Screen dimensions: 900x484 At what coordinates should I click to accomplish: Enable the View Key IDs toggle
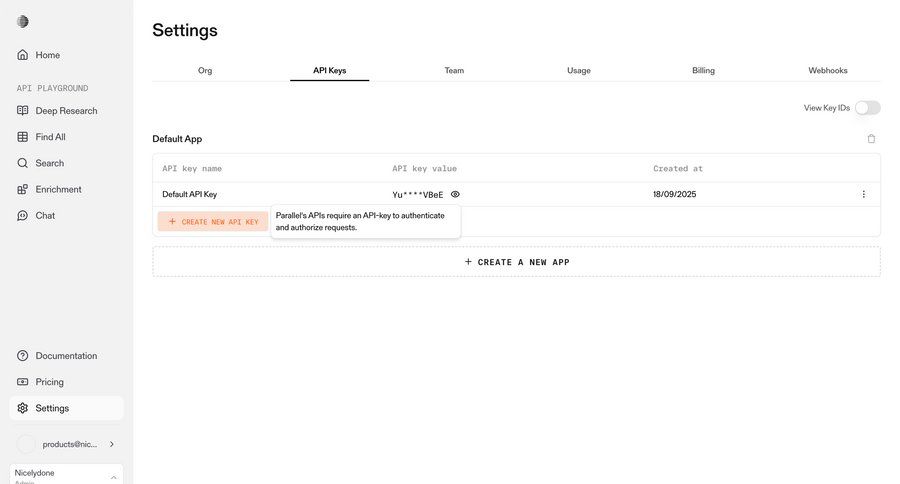(x=867, y=108)
